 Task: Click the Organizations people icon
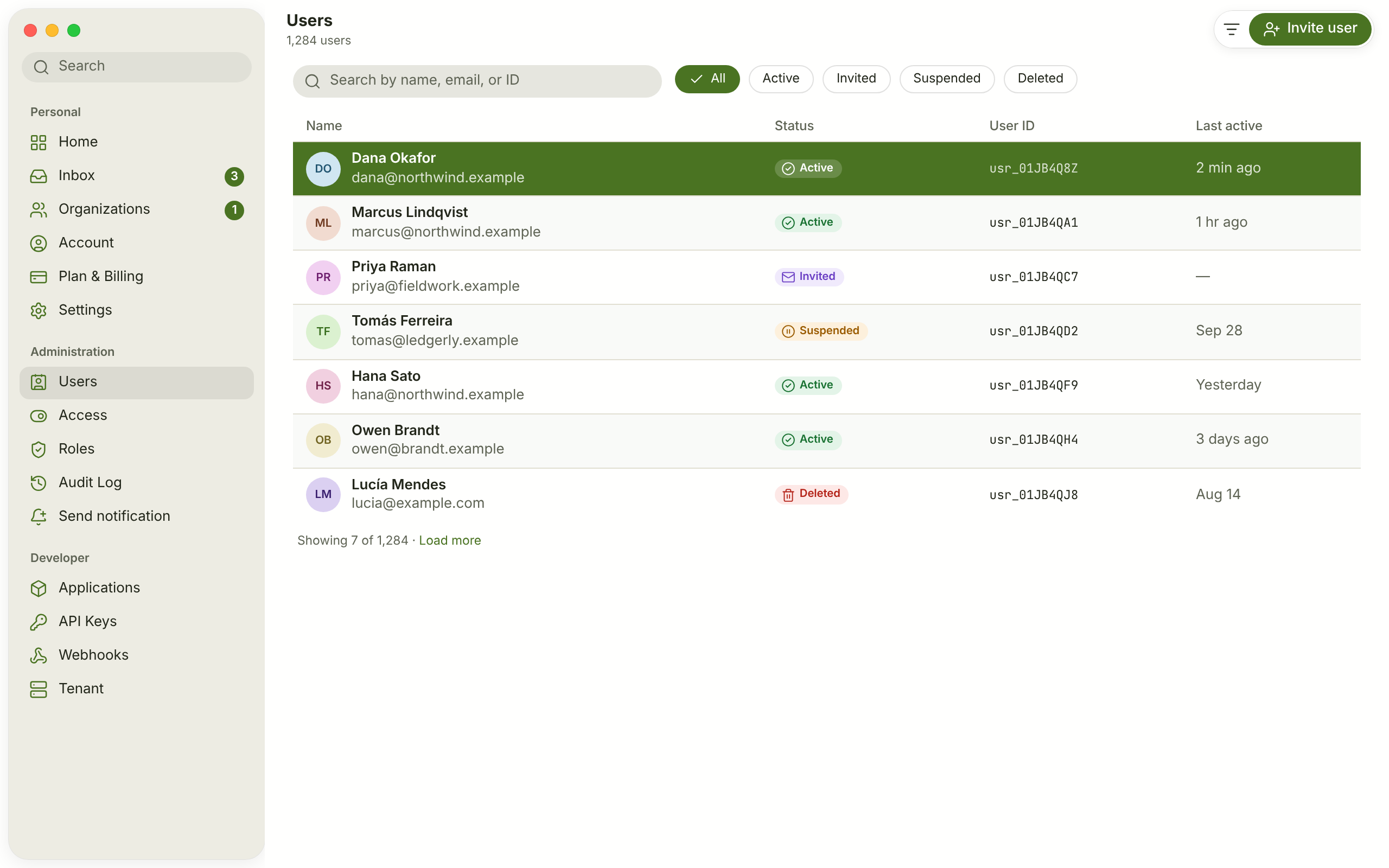[x=39, y=210]
